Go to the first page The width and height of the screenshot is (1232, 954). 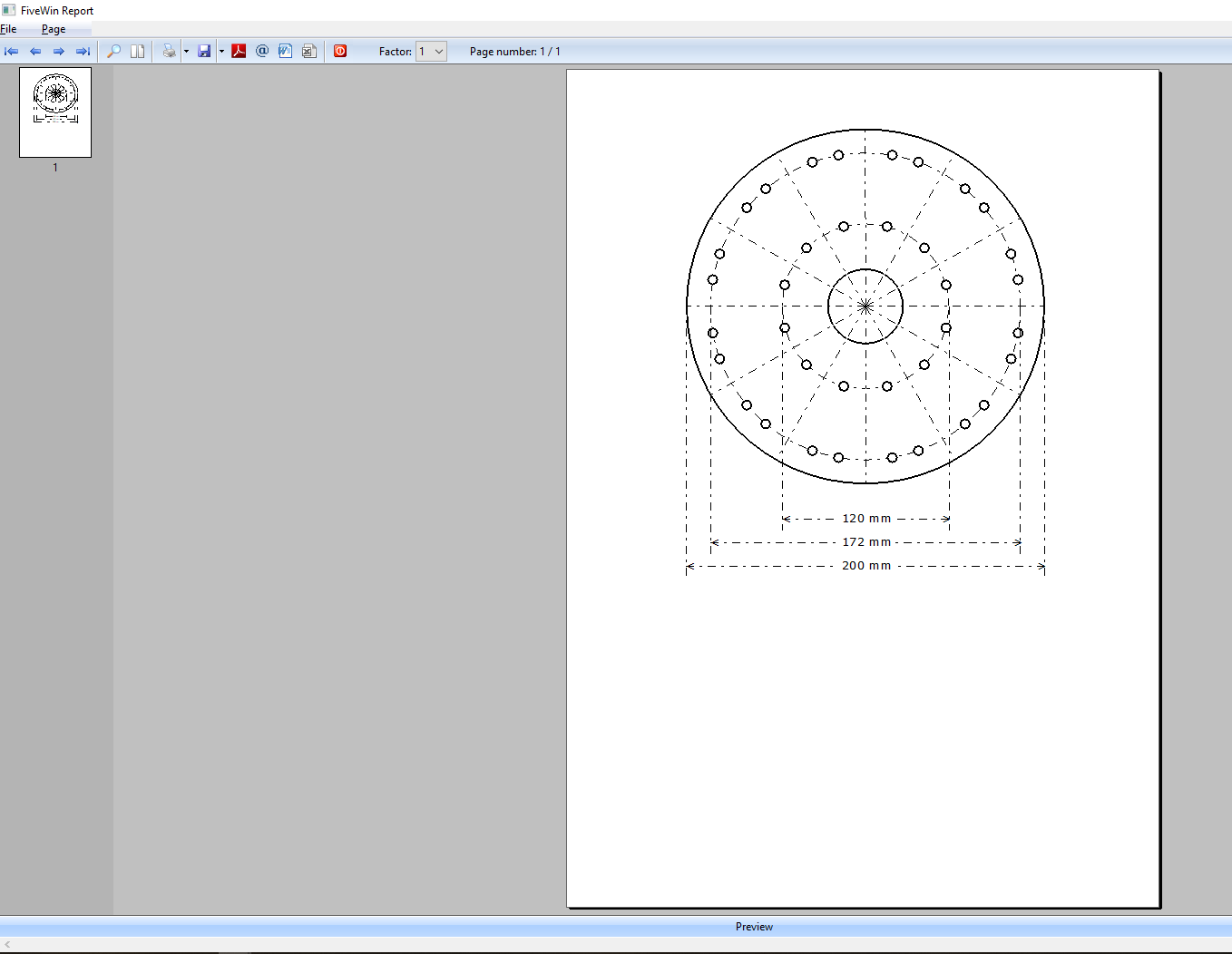click(x=12, y=52)
